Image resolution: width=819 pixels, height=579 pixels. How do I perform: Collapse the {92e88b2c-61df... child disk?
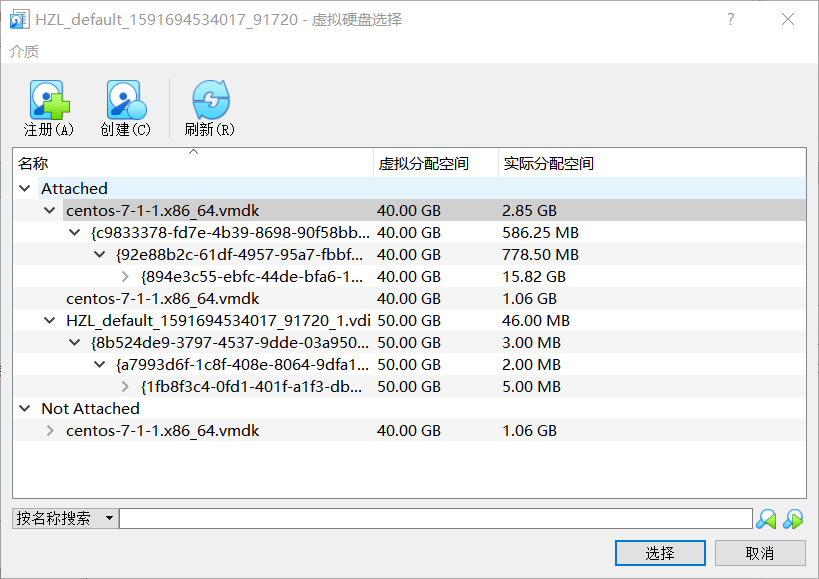click(x=100, y=254)
